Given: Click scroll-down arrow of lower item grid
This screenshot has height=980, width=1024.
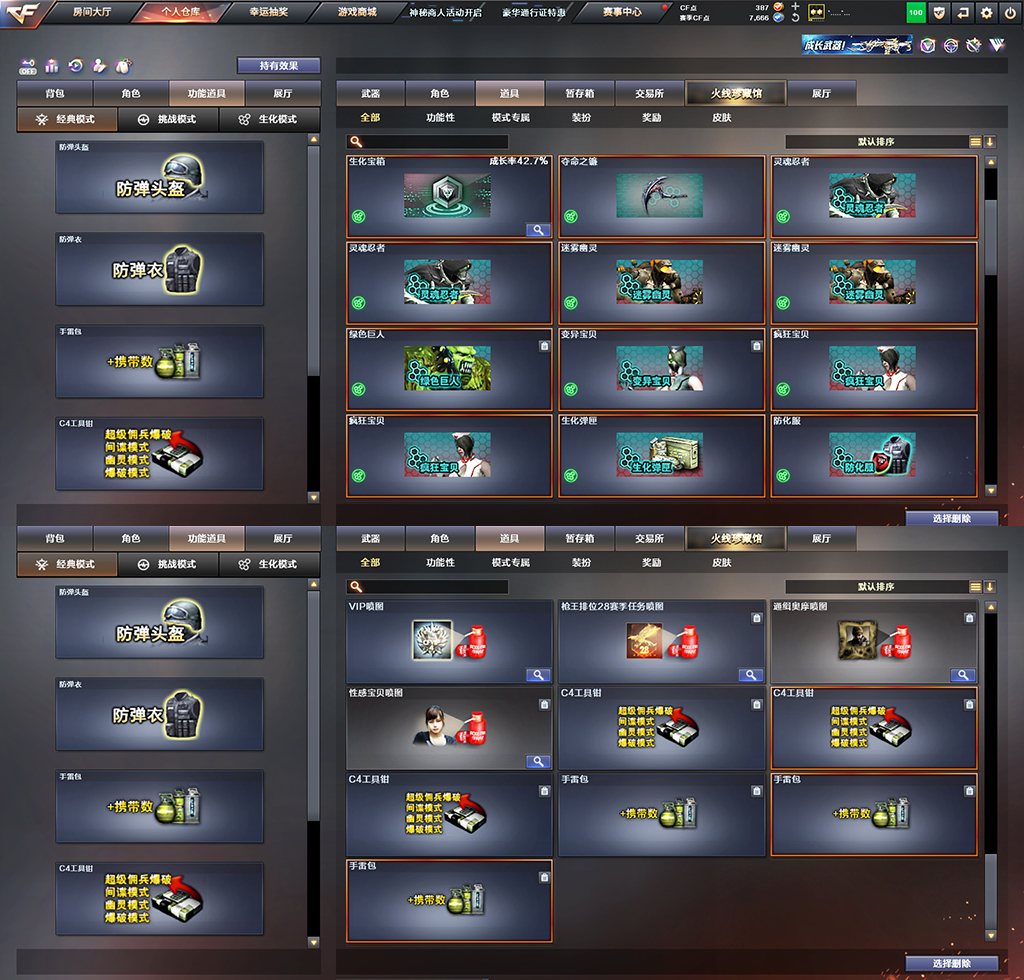Looking at the screenshot, I should pyautogui.click(x=991, y=936).
